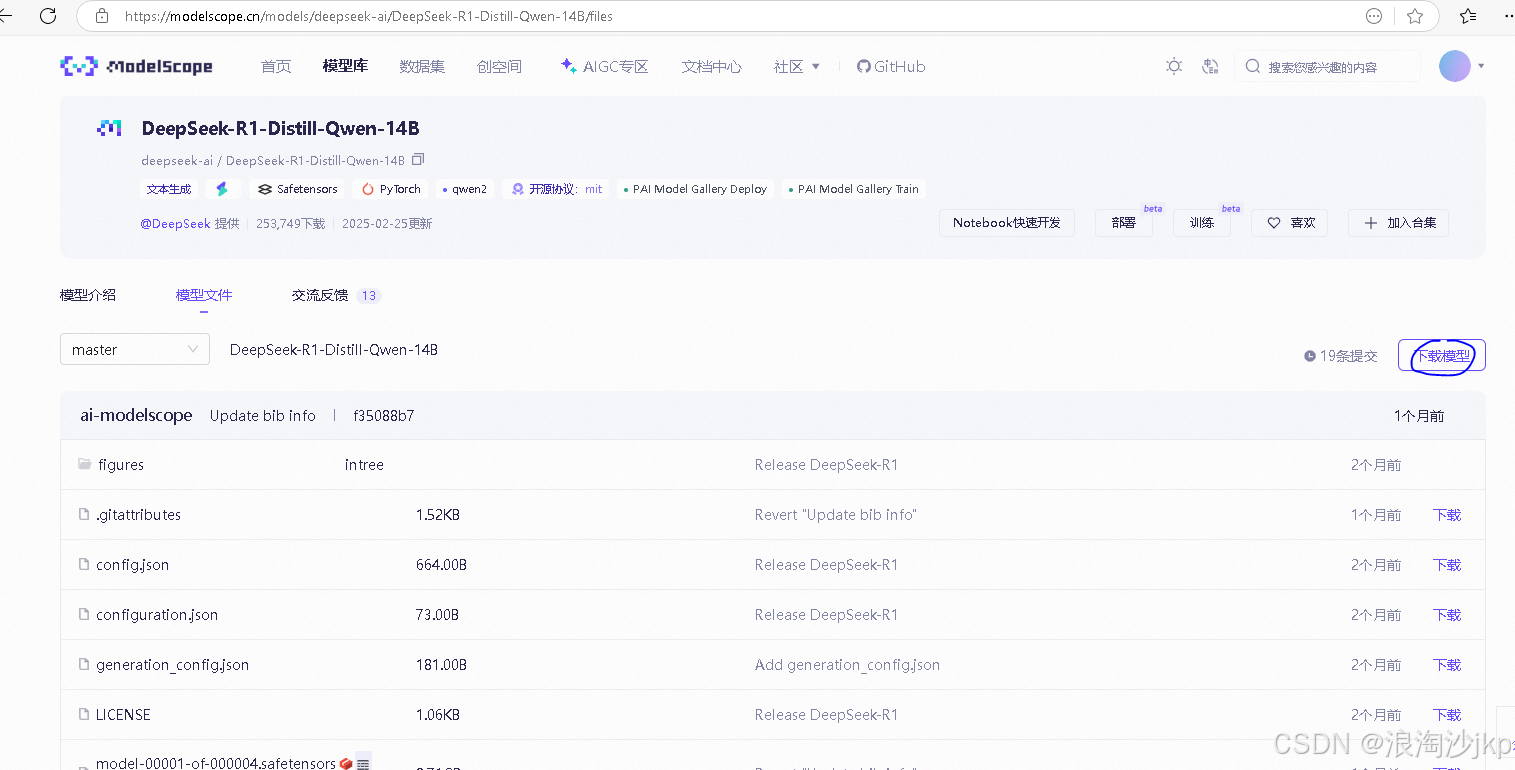Click the figures folder icon

[85, 465]
